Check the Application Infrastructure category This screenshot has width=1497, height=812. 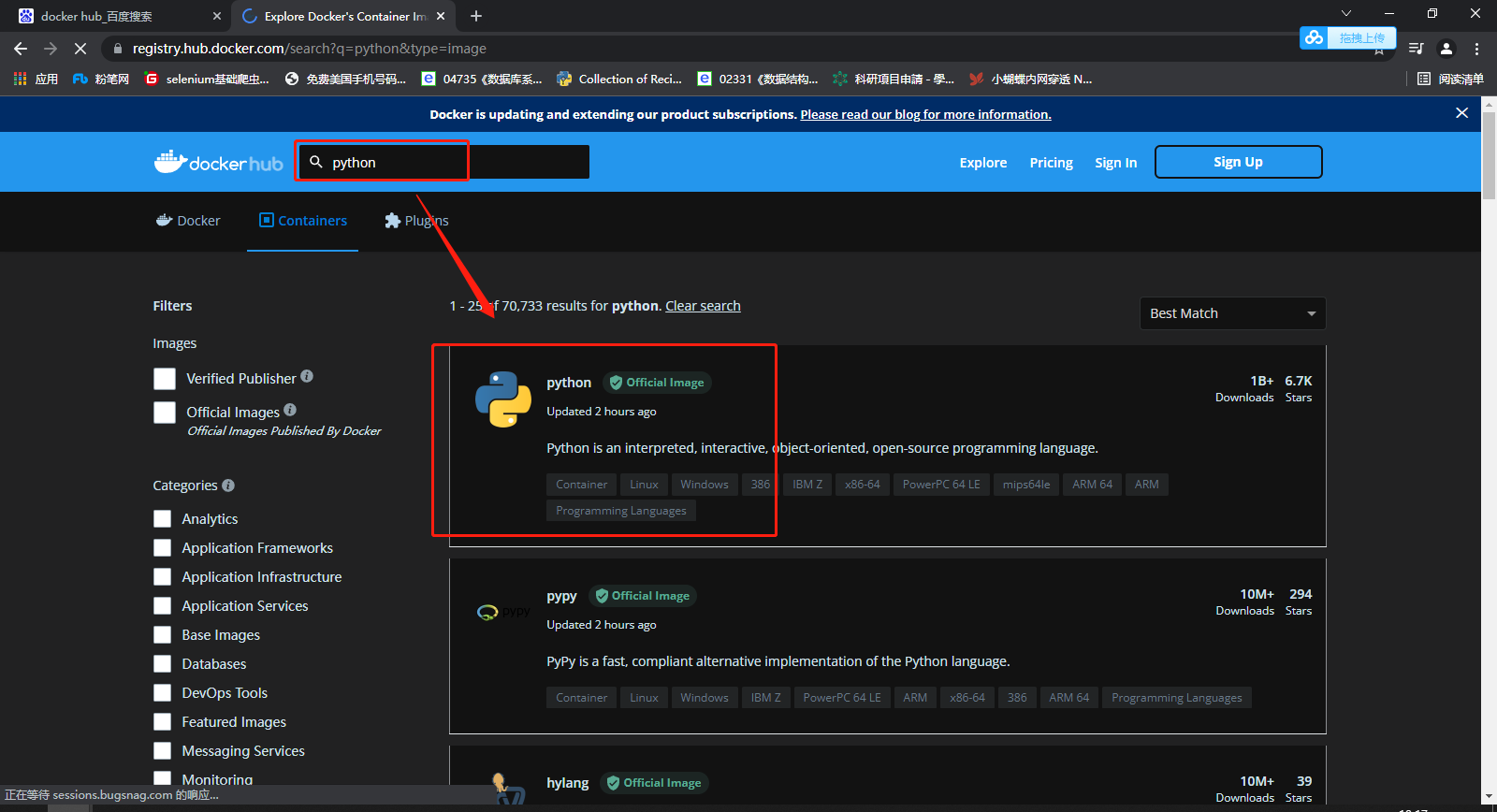coord(162,576)
